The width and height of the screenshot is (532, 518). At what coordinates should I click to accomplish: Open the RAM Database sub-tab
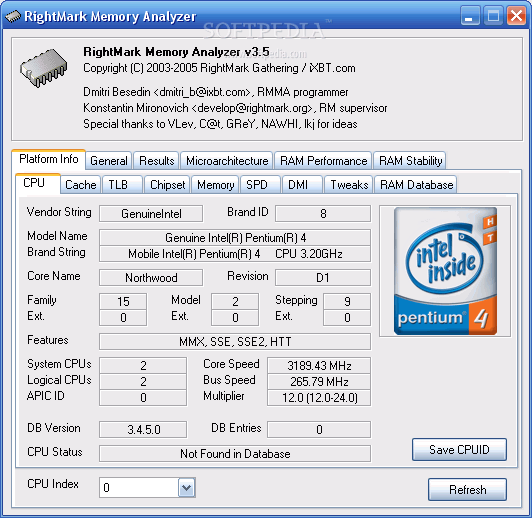[416, 185]
